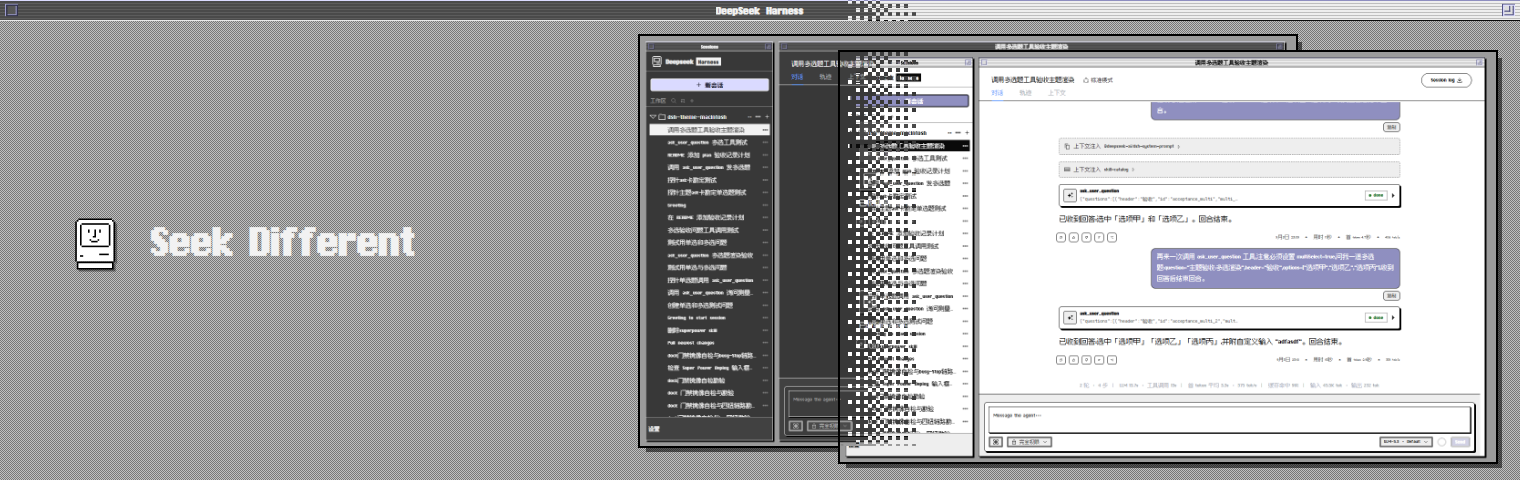Viewport: 1520px width, 480px height.
Task: Click the round icon left of Send
Action: tap(1441, 441)
